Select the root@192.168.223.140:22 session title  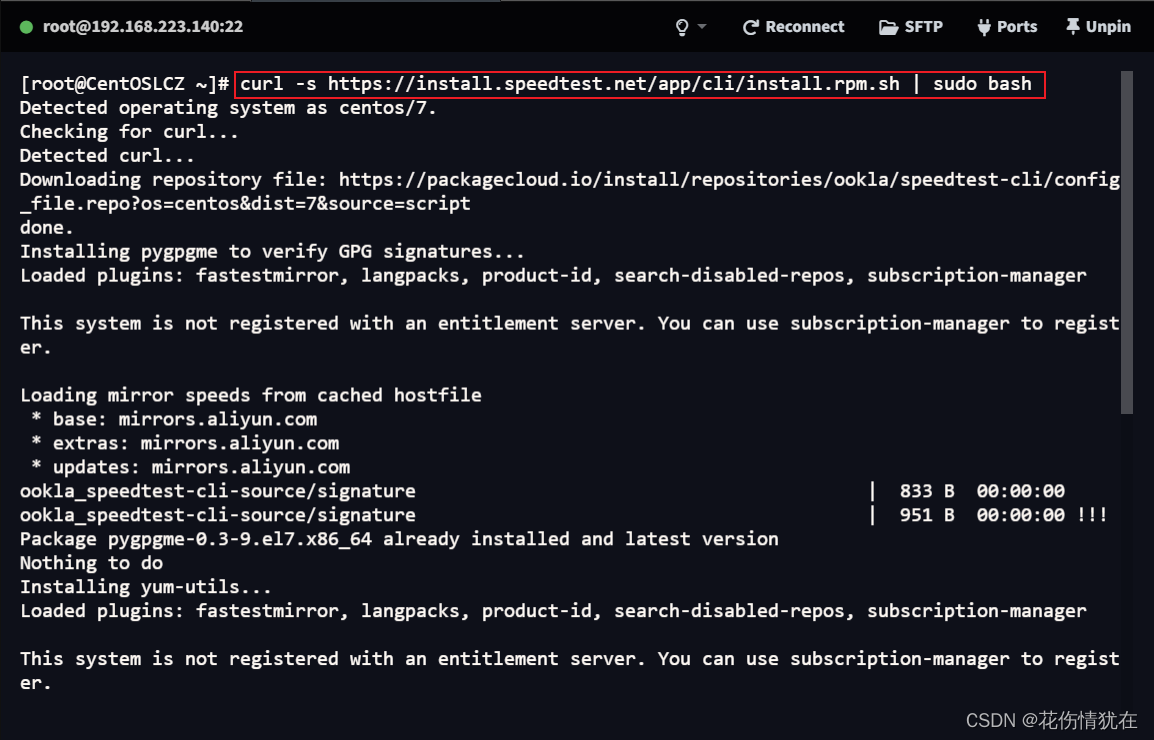pyautogui.click(x=143, y=27)
